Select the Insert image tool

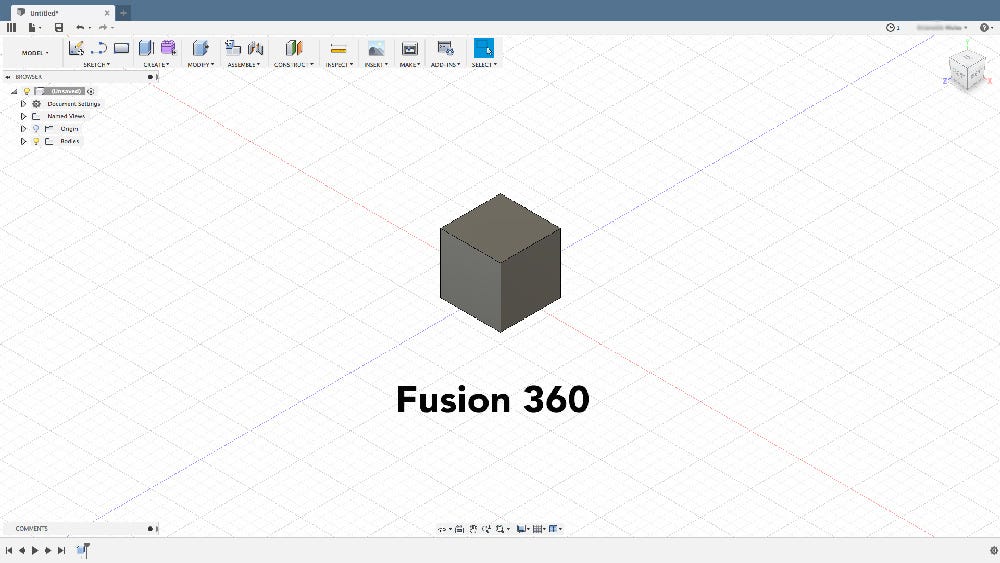tap(376, 48)
